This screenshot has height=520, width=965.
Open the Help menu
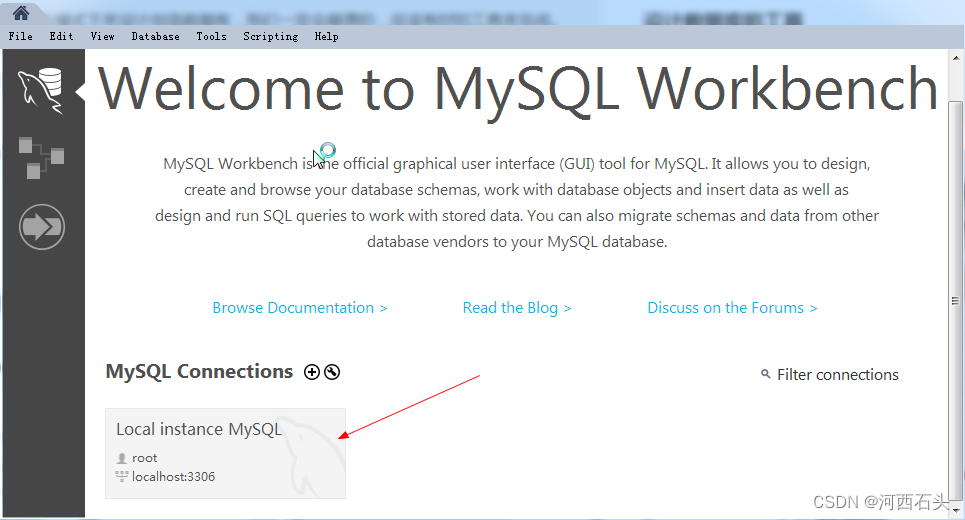point(326,36)
